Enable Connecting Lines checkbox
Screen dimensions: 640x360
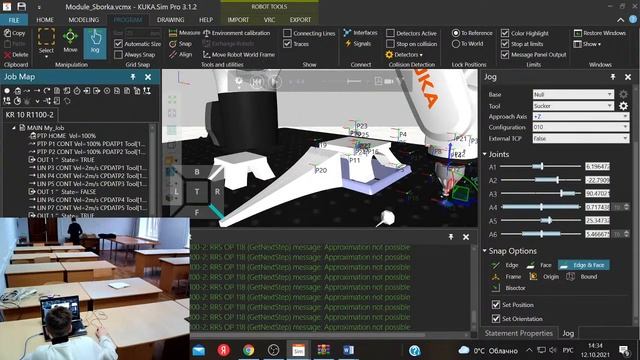tap(287, 33)
